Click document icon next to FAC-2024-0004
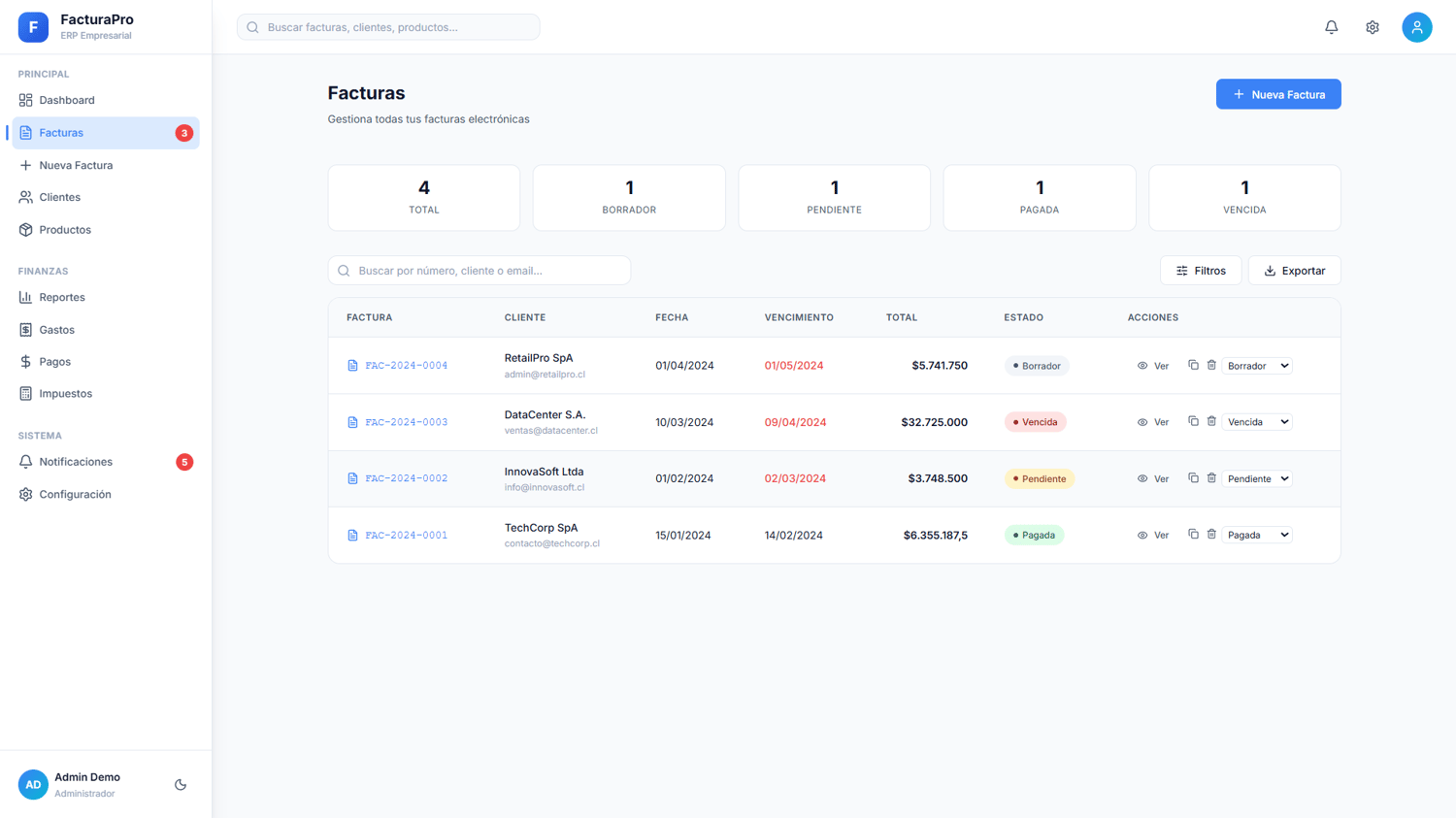The height and width of the screenshot is (818, 1456). tap(352, 366)
